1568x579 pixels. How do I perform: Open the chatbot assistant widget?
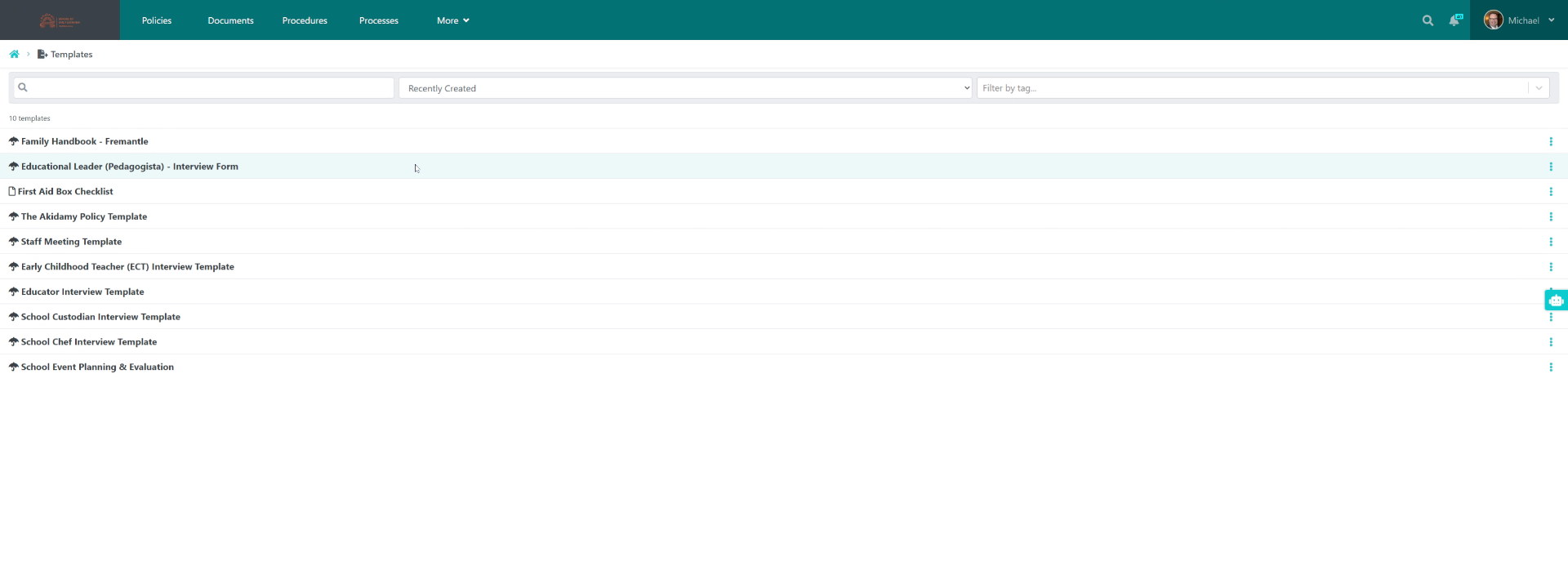pos(1556,301)
